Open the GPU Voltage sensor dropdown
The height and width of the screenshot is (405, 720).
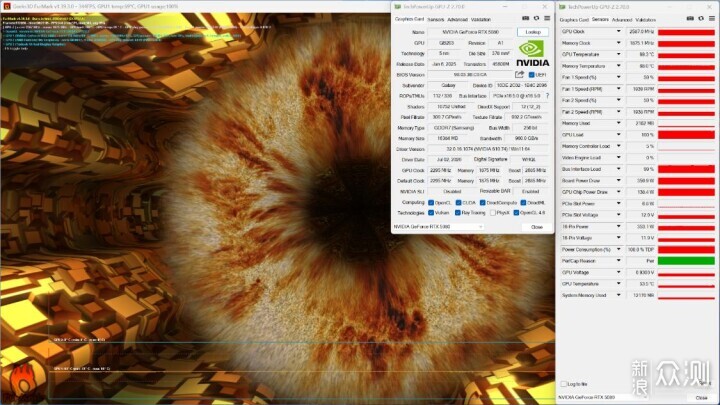pos(619,272)
